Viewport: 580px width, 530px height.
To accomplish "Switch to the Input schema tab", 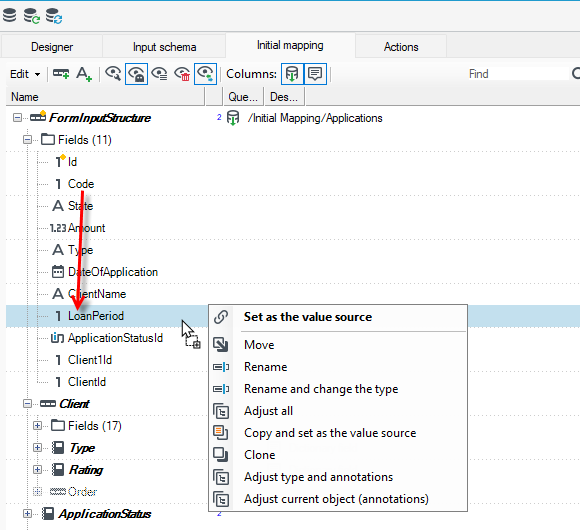I will pyautogui.click(x=164, y=47).
